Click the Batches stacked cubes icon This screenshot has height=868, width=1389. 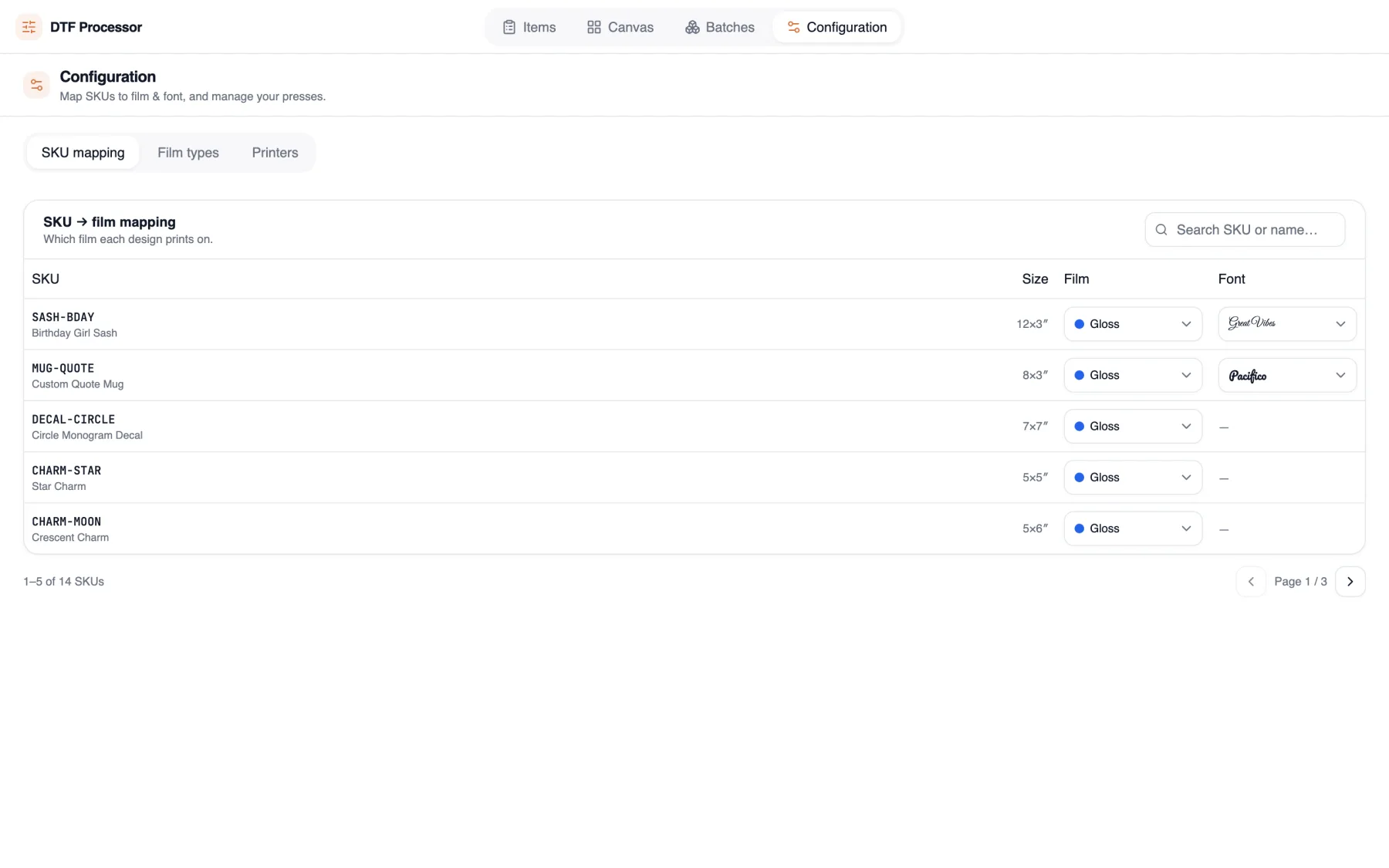[x=692, y=27]
